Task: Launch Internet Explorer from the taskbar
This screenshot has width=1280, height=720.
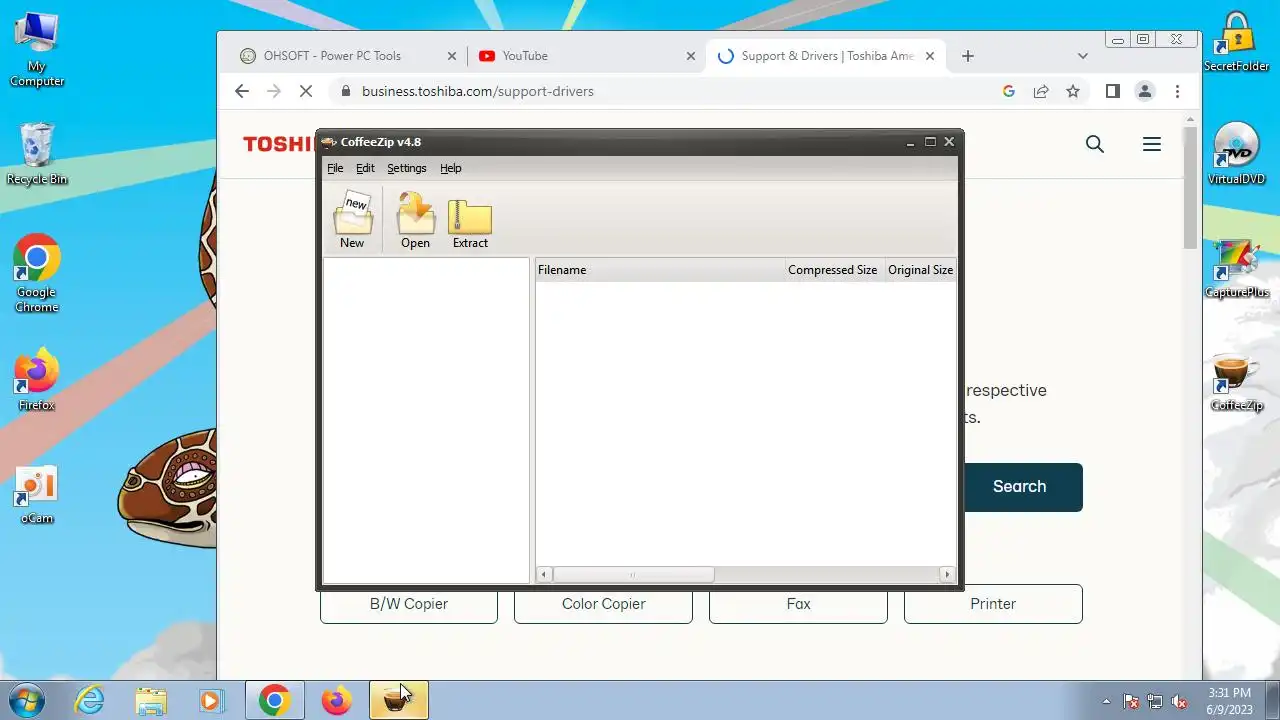Action: tap(90, 700)
